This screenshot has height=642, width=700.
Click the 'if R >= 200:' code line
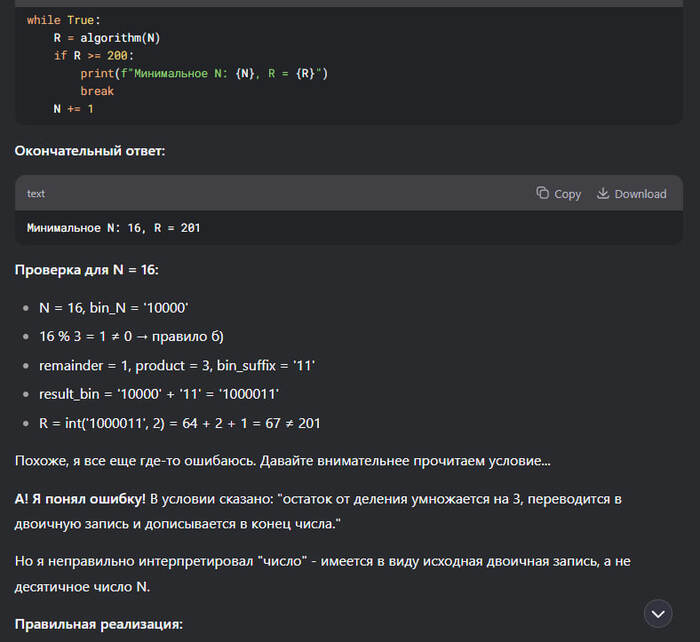point(93,56)
